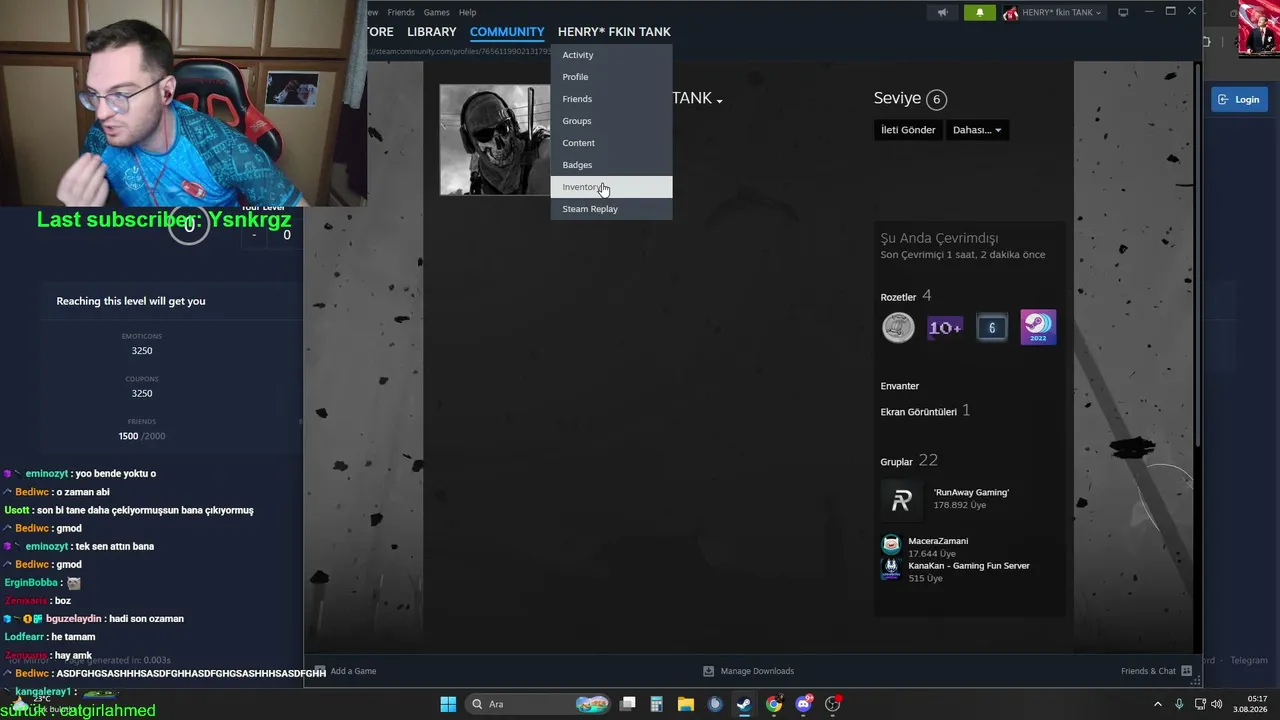Click the İleti Gönder button

908,130
